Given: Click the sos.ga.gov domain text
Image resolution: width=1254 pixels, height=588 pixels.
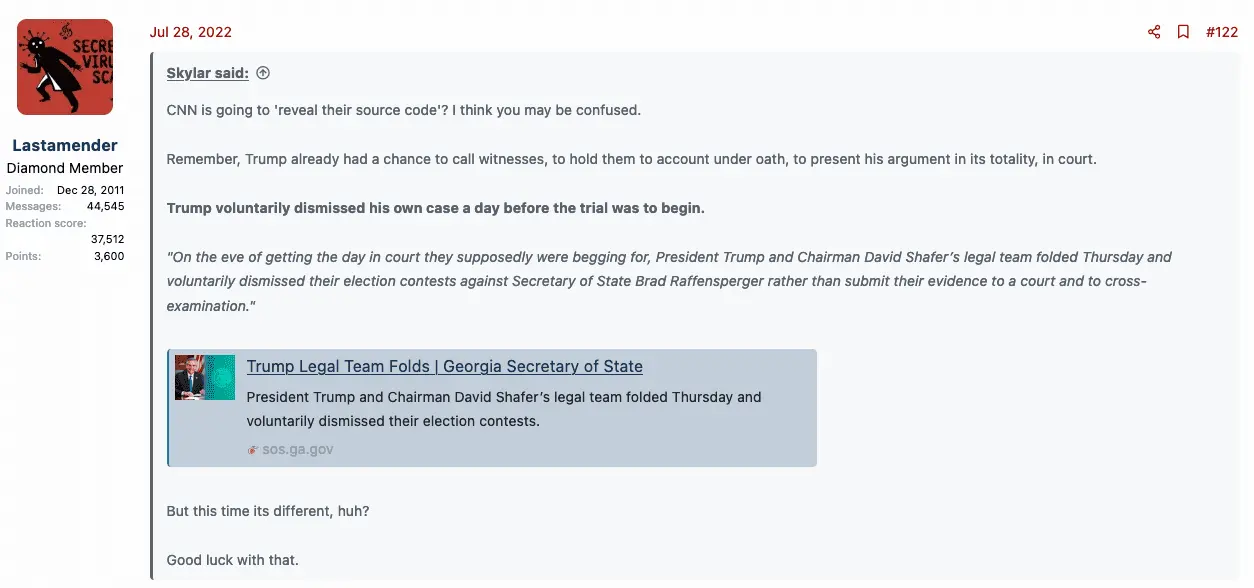Looking at the screenshot, I should coord(298,450).
